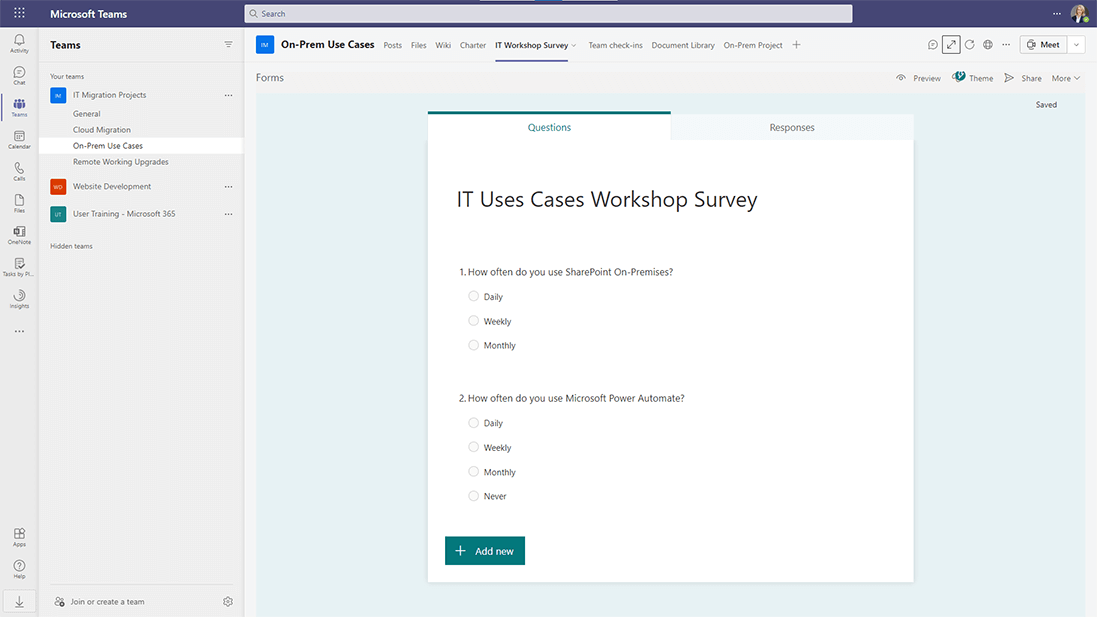Refresh the IT Workshop Survey tab
Screen dimensions: 1097x617
point(969,44)
